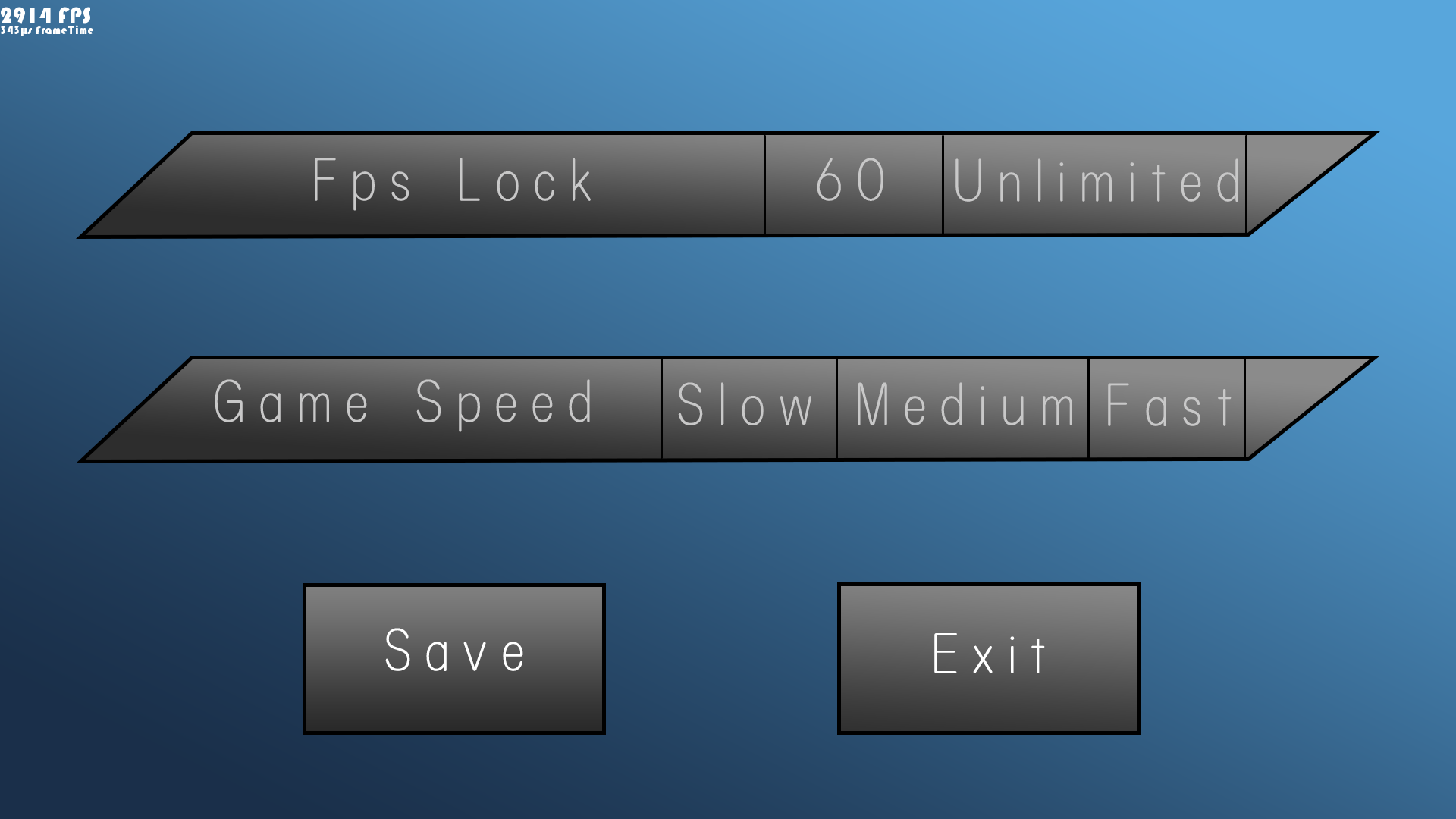Image resolution: width=1456 pixels, height=819 pixels.
Task: Make the game run Fast
Action: (1167, 409)
